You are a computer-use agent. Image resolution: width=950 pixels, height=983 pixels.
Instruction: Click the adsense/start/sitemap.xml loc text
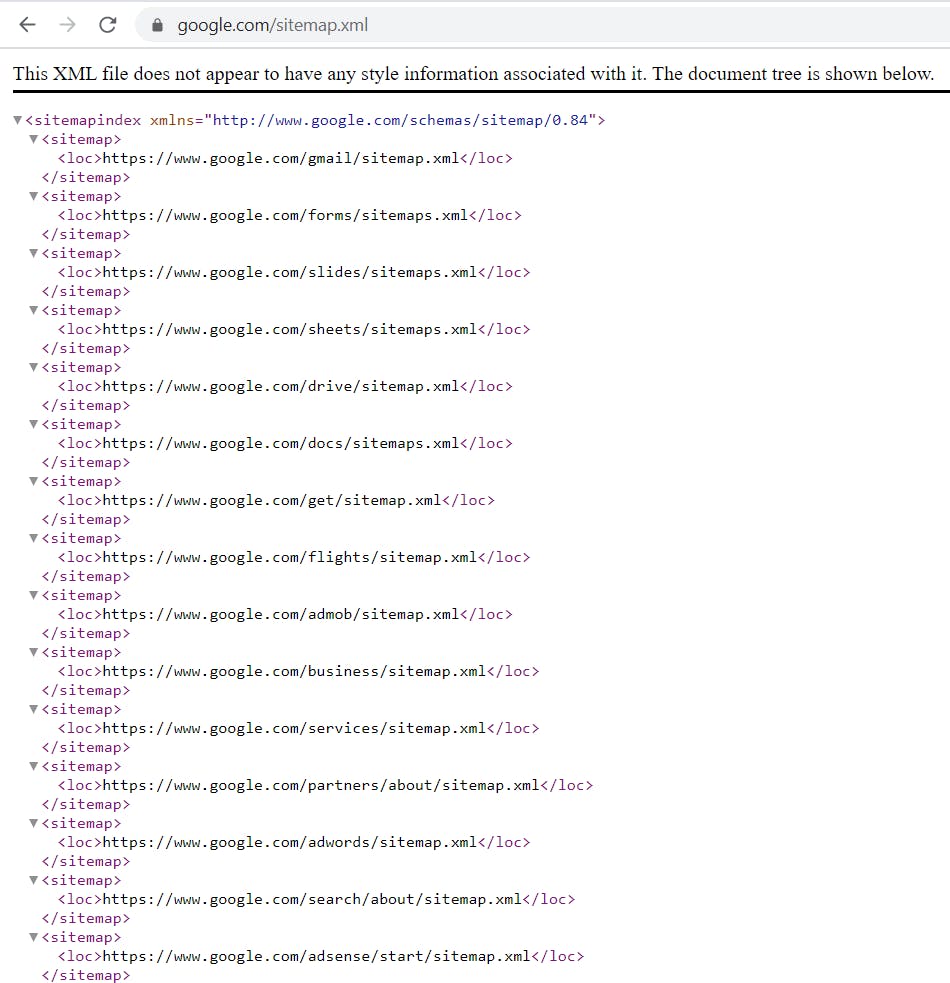(317, 957)
